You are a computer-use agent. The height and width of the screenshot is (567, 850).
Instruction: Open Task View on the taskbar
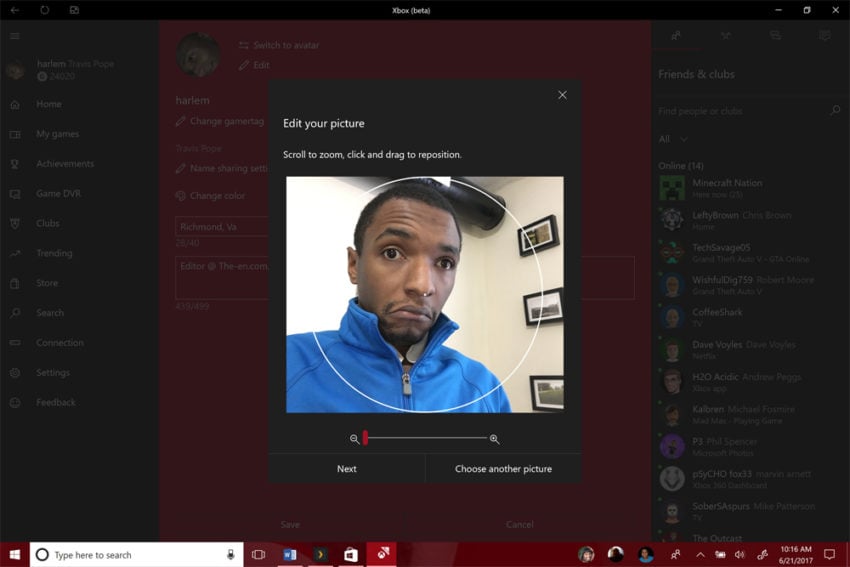click(x=259, y=555)
